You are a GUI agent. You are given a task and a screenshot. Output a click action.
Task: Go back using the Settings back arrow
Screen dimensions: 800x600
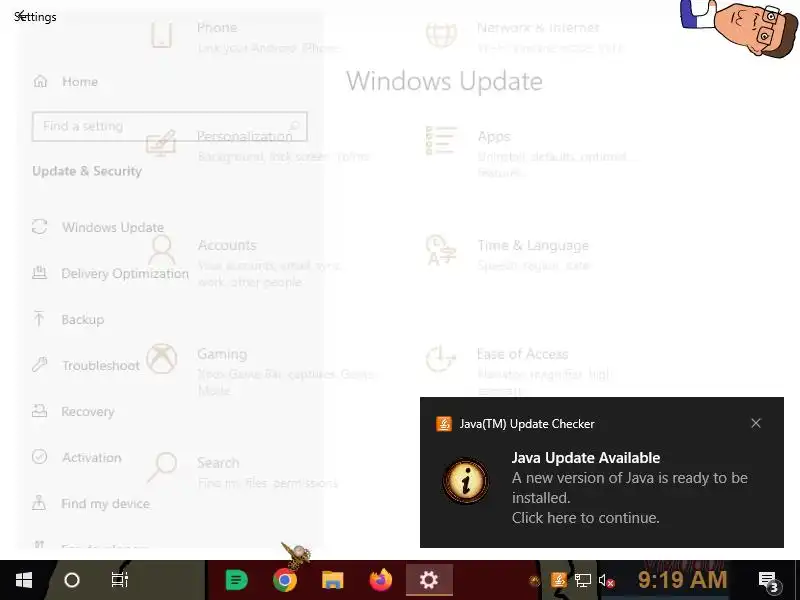point(19,16)
